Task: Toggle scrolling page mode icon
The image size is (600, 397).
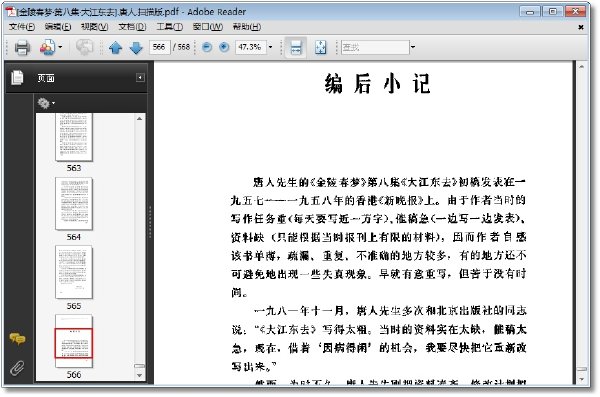Action: click(296, 48)
